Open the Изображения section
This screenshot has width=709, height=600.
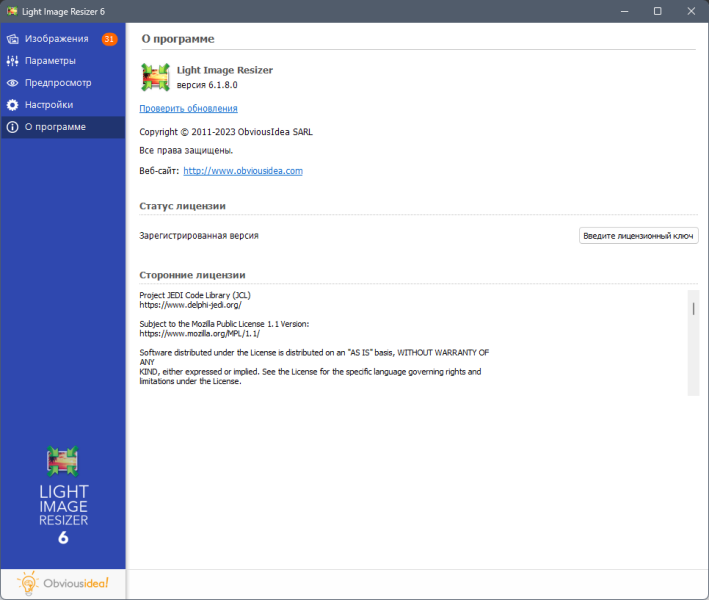coord(63,39)
